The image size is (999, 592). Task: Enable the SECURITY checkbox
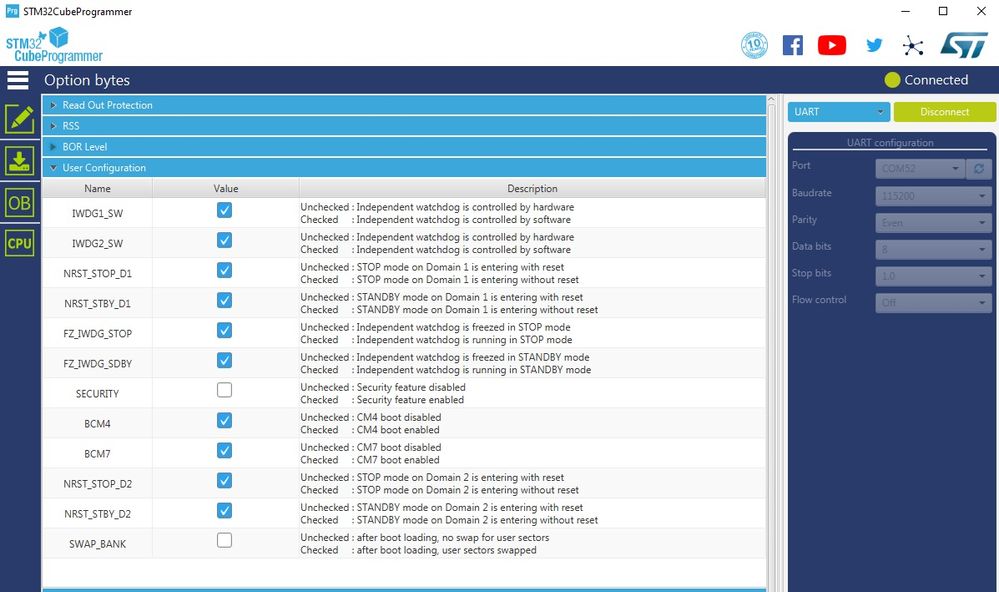224,390
